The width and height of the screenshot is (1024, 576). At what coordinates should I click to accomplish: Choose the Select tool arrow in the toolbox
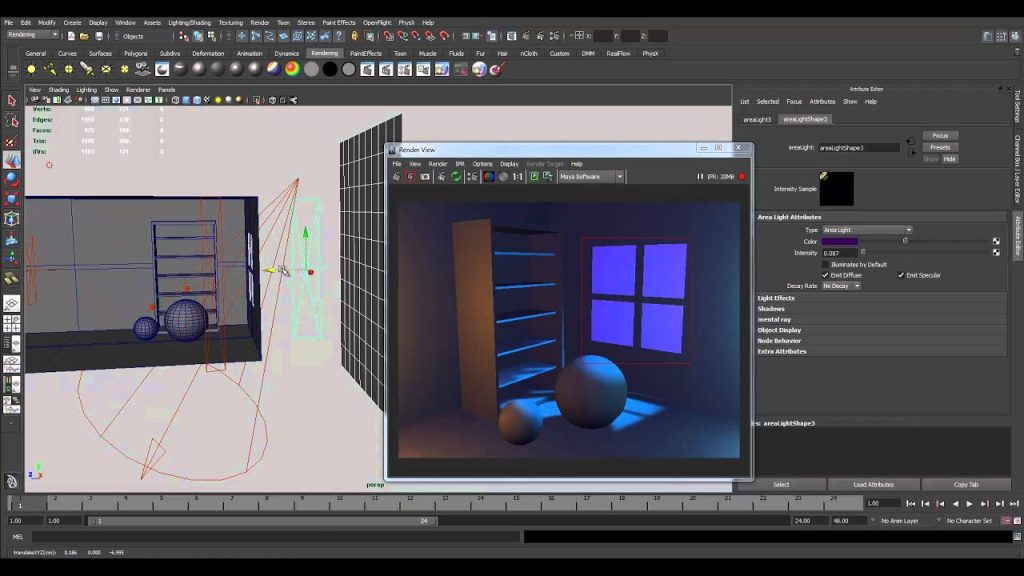click(12, 101)
